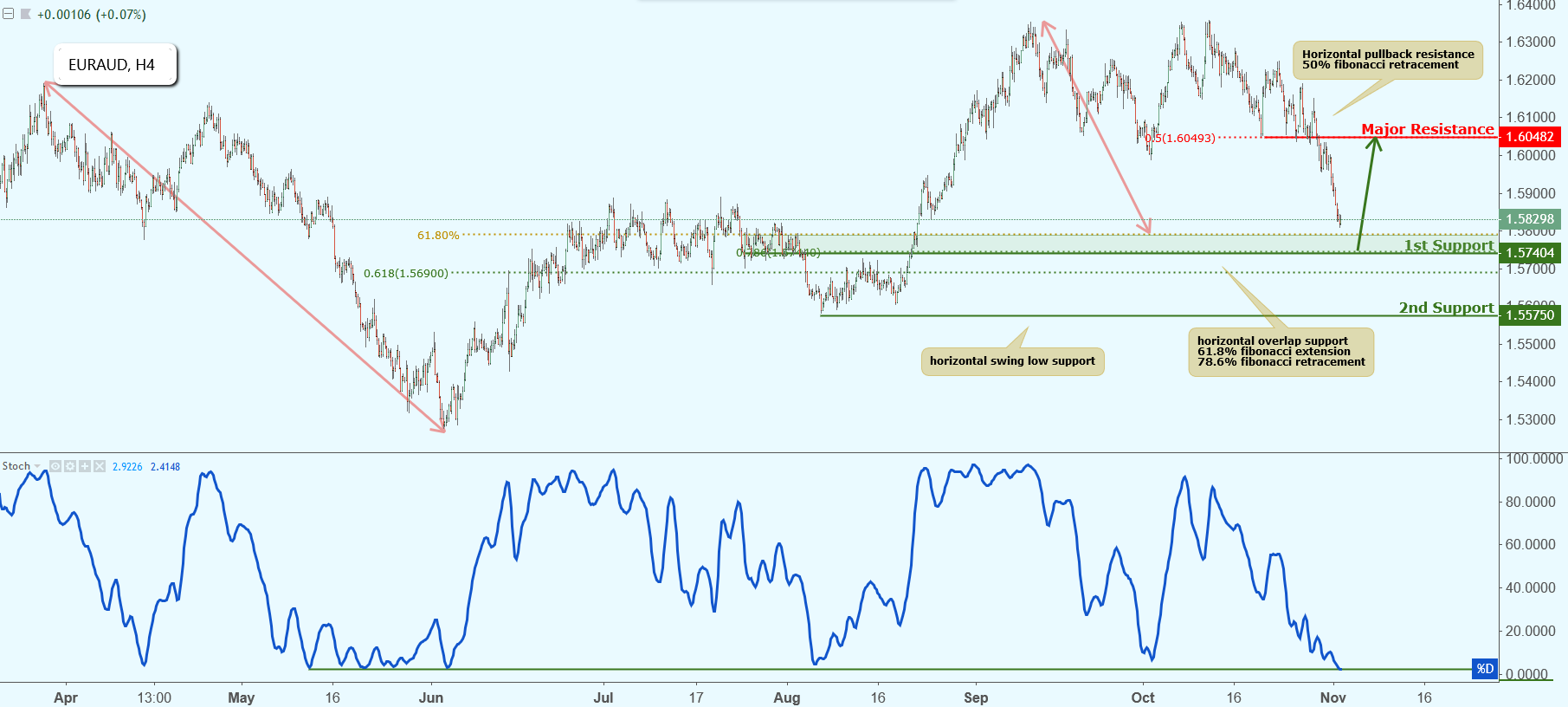Click the May date on time axis
Image resolution: width=1568 pixels, height=707 pixels.
pyautogui.click(x=241, y=697)
